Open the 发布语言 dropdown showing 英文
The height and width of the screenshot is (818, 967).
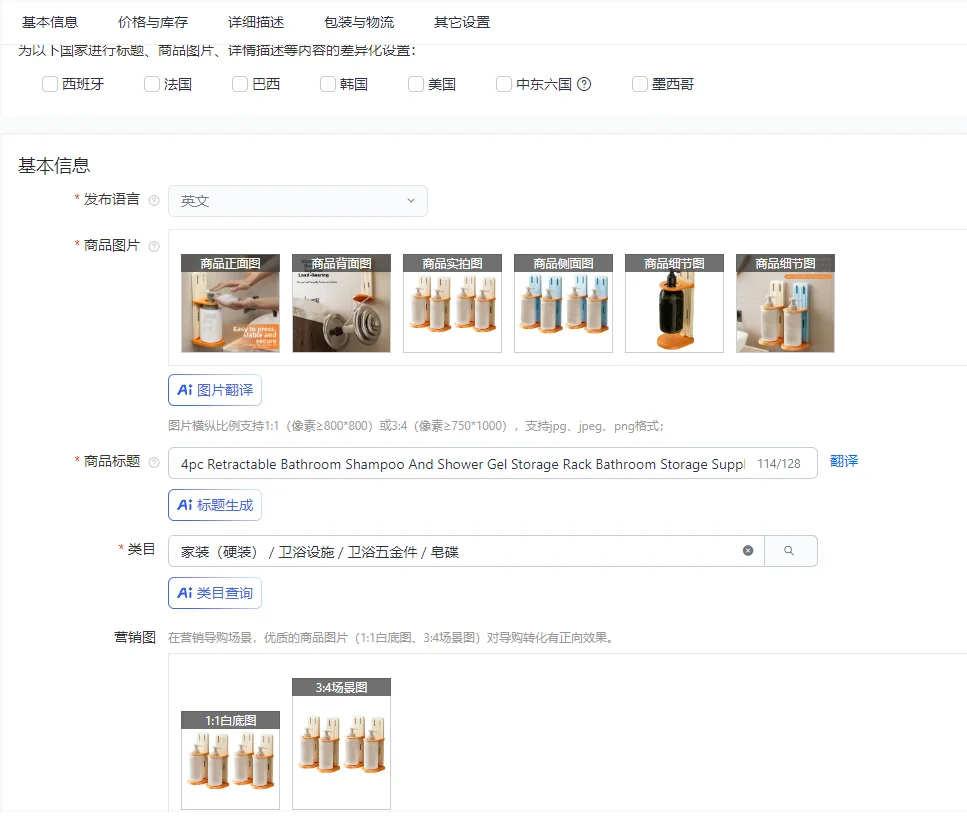[296, 200]
